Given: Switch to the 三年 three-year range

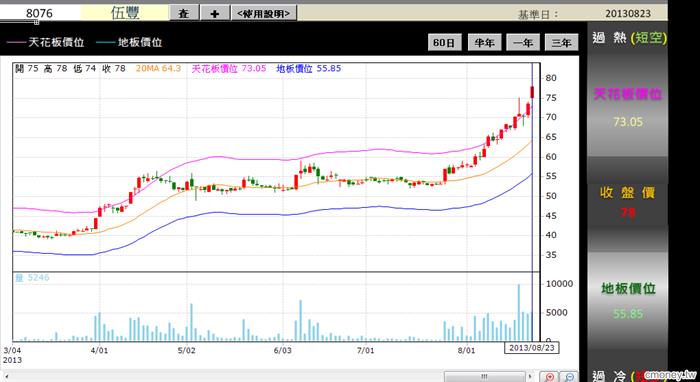Looking at the screenshot, I should tap(561, 43).
